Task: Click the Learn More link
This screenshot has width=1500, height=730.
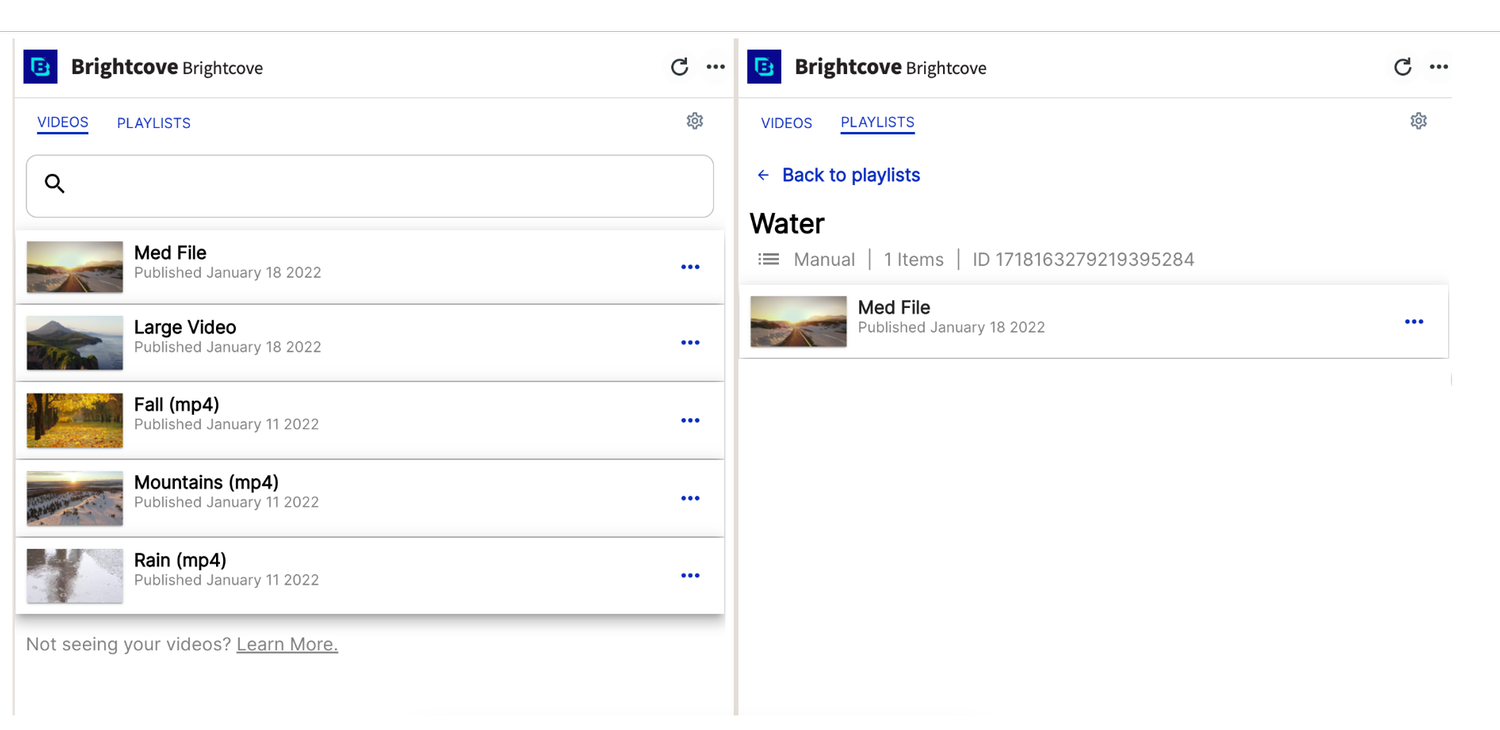Action: [x=287, y=645]
